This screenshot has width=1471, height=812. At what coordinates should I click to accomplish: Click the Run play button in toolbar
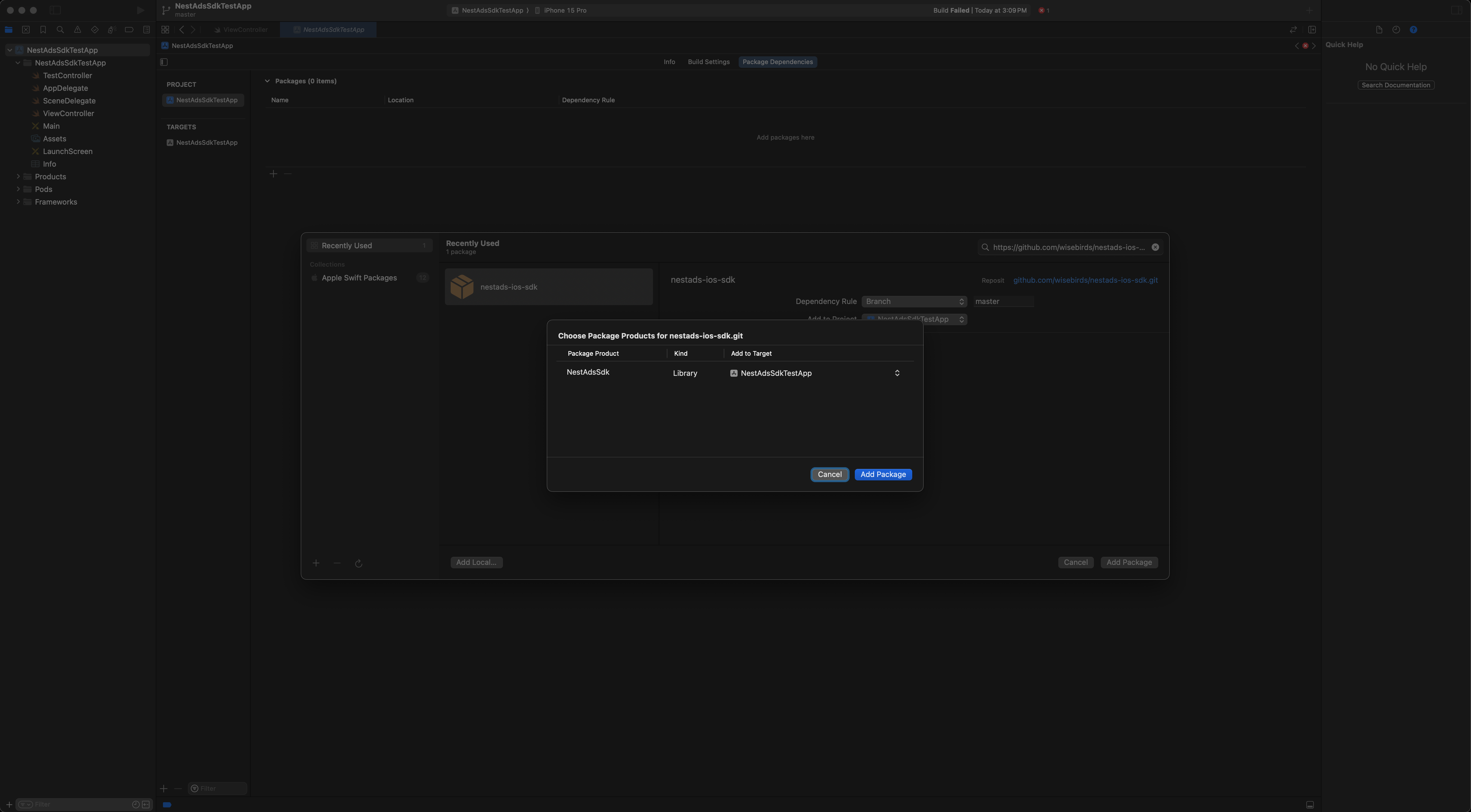click(141, 10)
